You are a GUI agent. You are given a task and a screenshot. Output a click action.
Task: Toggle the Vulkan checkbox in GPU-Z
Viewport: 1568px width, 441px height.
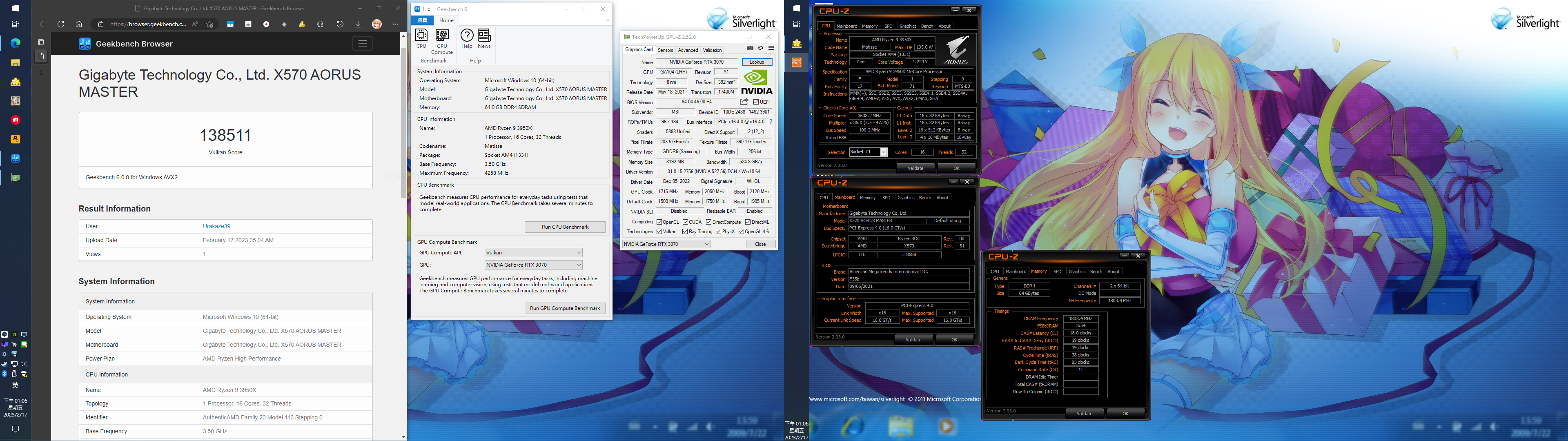tap(660, 232)
